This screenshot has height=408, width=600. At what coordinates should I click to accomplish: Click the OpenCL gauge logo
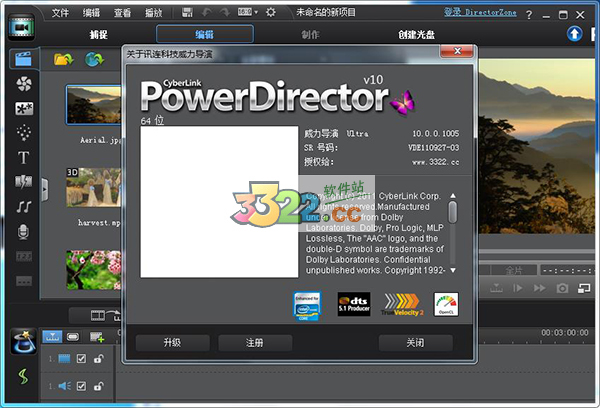pos(446,304)
